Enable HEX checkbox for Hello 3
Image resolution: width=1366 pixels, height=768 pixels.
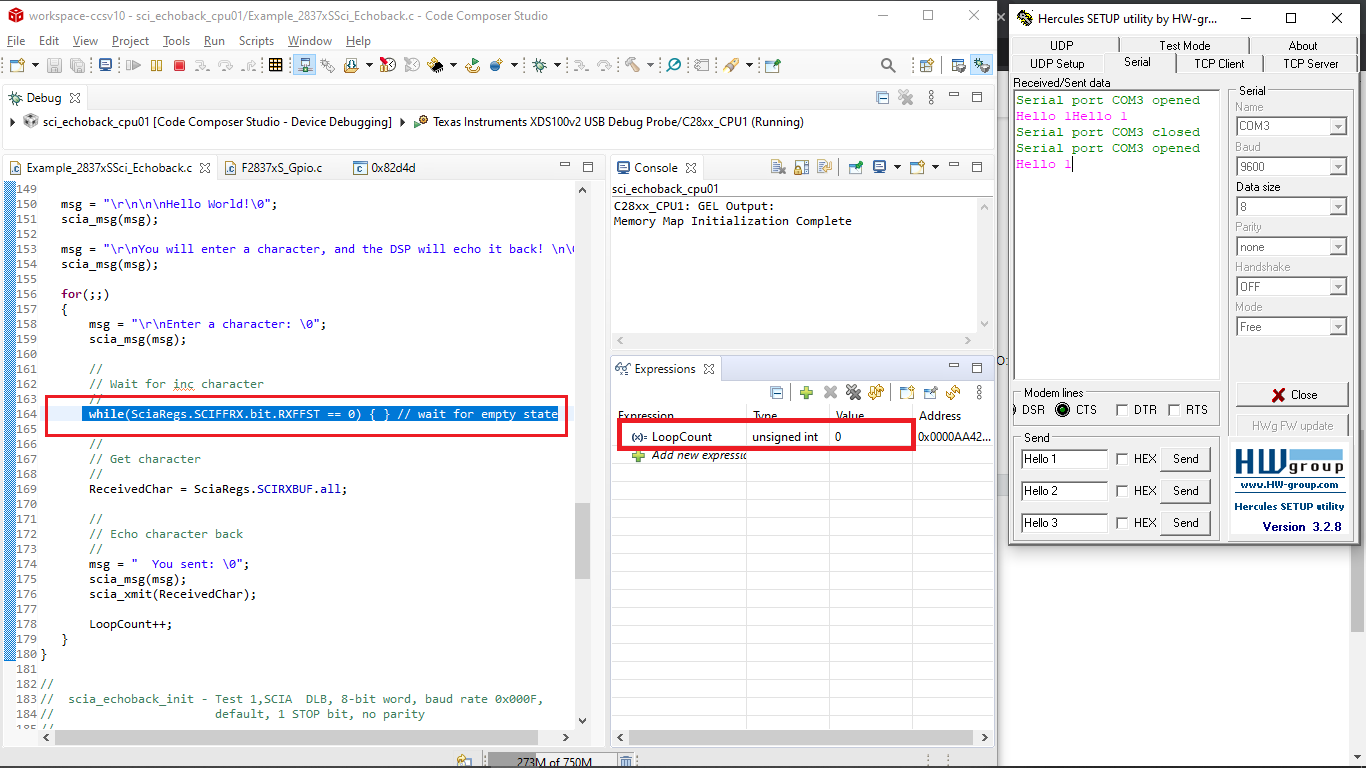[x=1122, y=523]
